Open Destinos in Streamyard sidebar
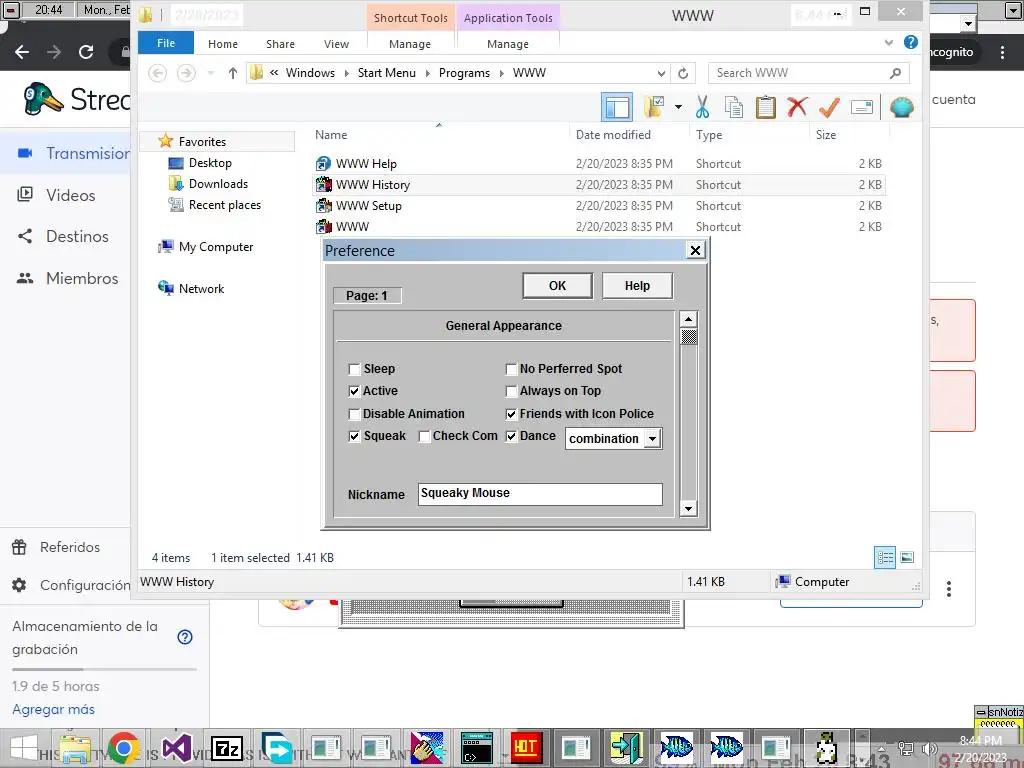This screenshot has height=768, width=1024. pos(77,236)
